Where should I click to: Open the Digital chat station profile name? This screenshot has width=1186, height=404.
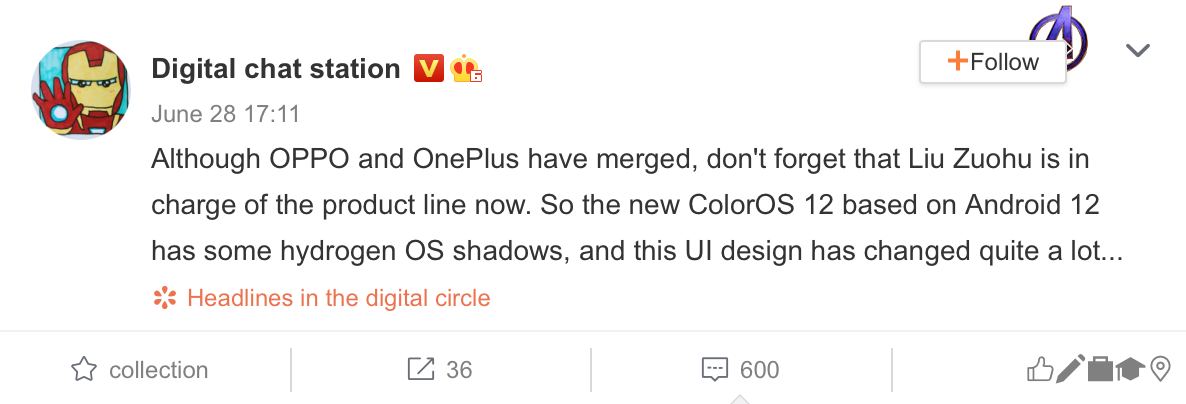[275, 68]
